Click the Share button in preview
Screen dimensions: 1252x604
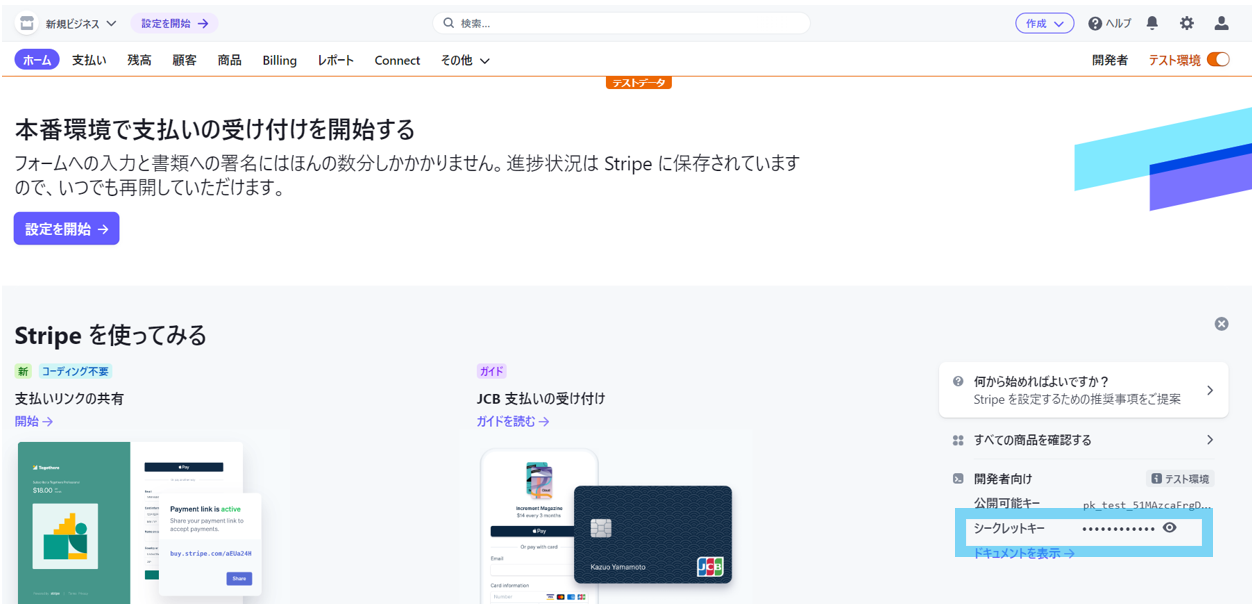click(x=239, y=578)
